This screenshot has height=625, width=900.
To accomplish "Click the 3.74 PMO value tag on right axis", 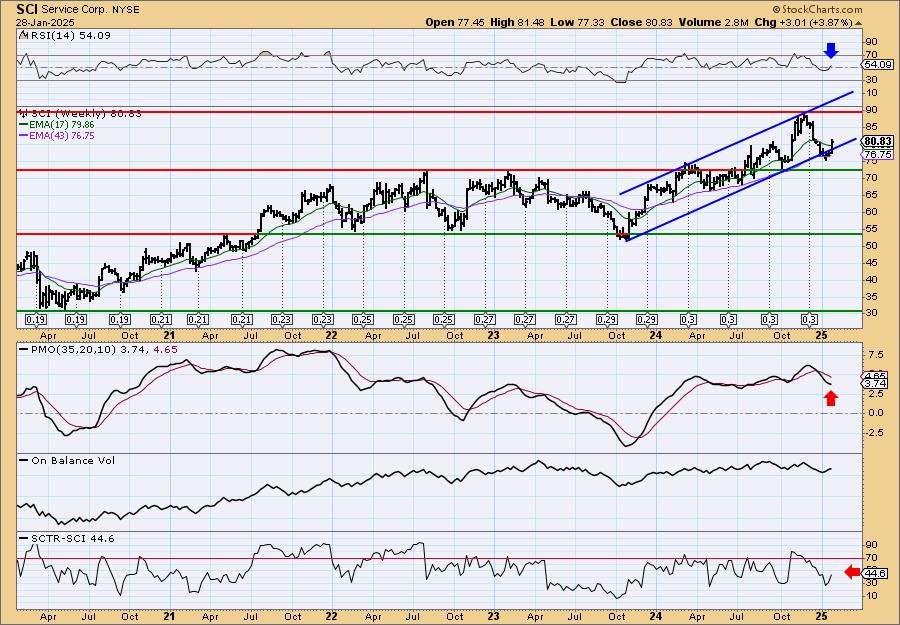I will (878, 383).
